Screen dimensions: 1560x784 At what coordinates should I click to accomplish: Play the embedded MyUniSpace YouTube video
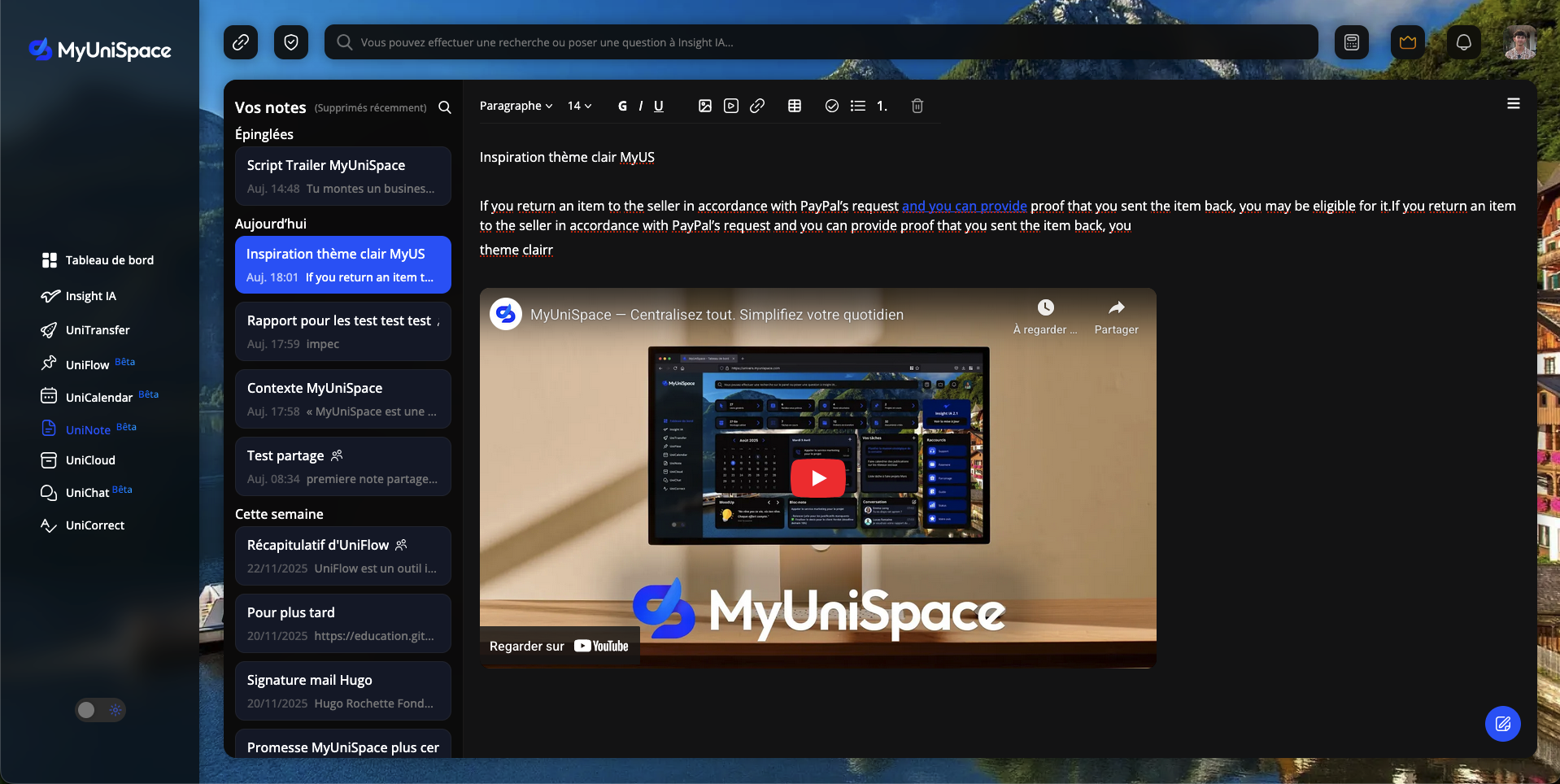[x=818, y=478]
